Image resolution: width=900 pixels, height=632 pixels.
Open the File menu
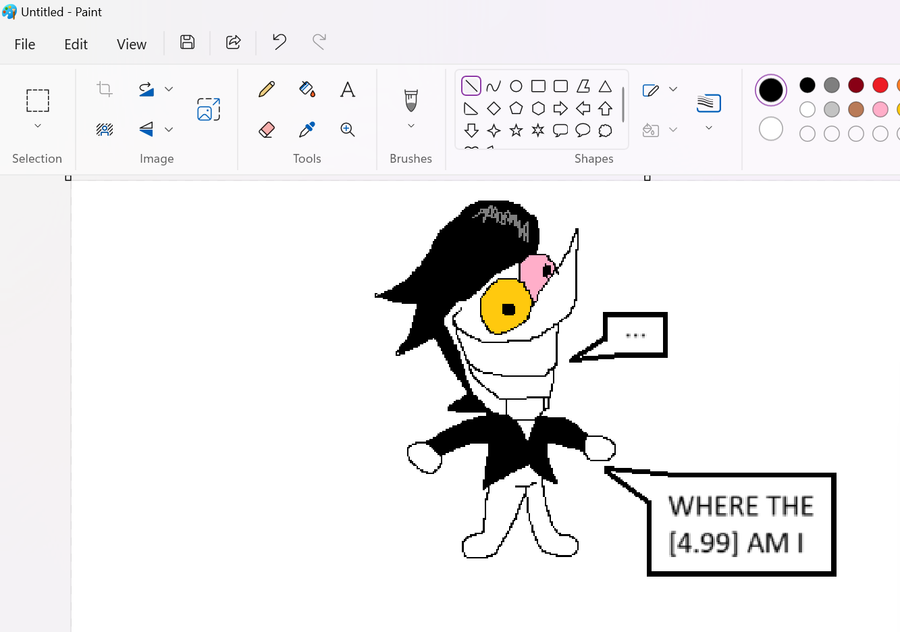pyautogui.click(x=25, y=44)
